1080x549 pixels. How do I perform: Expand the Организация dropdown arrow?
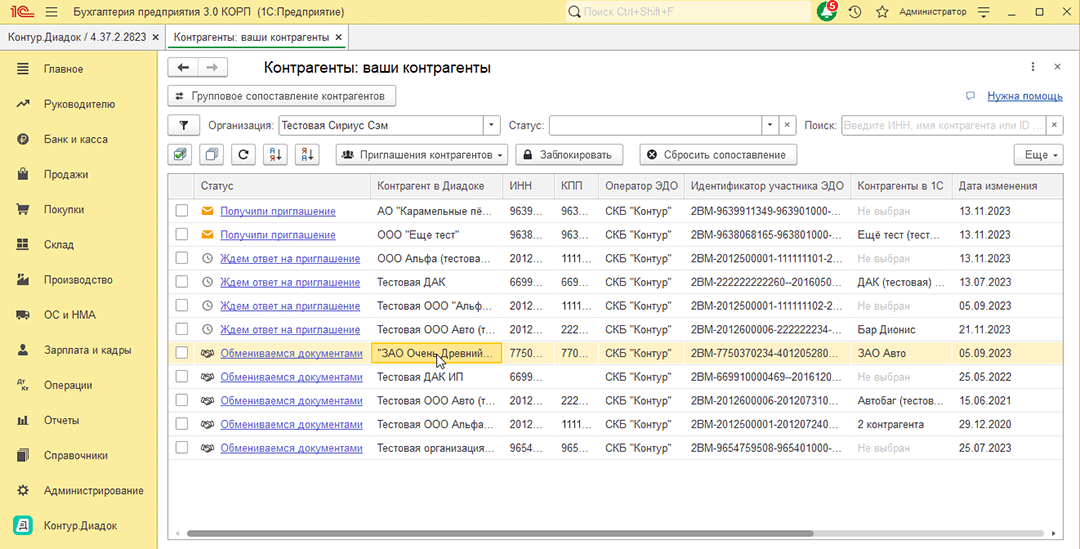pyautogui.click(x=491, y=125)
